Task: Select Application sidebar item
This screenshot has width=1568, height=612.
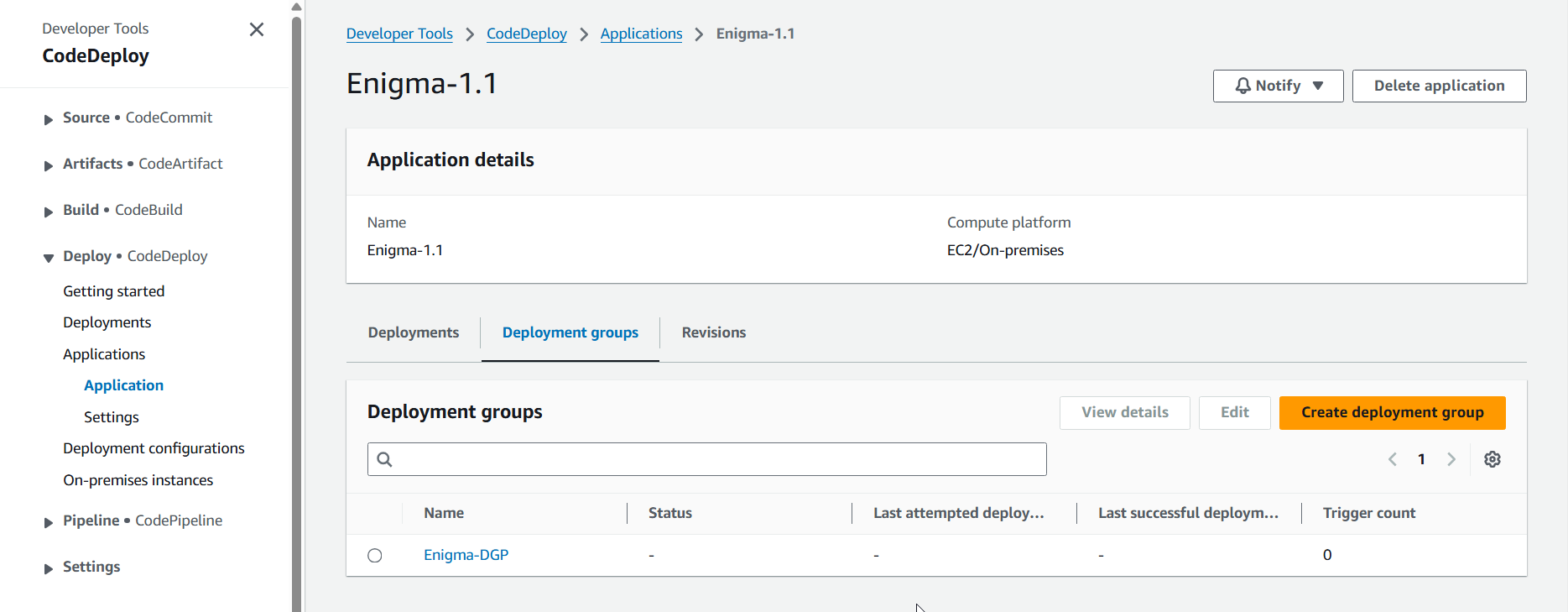Action: 124,385
